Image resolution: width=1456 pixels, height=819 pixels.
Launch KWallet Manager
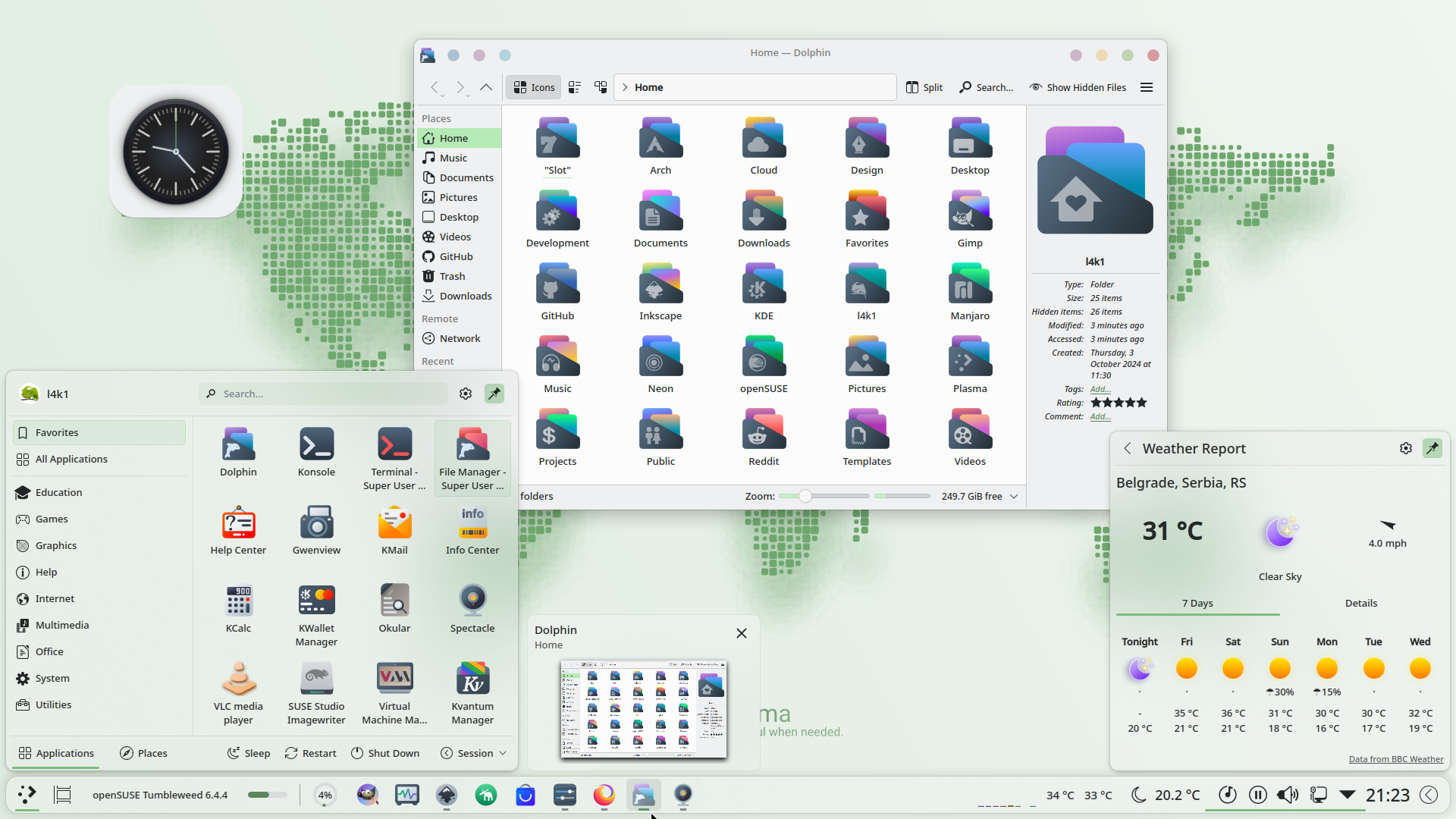coord(316,615)
